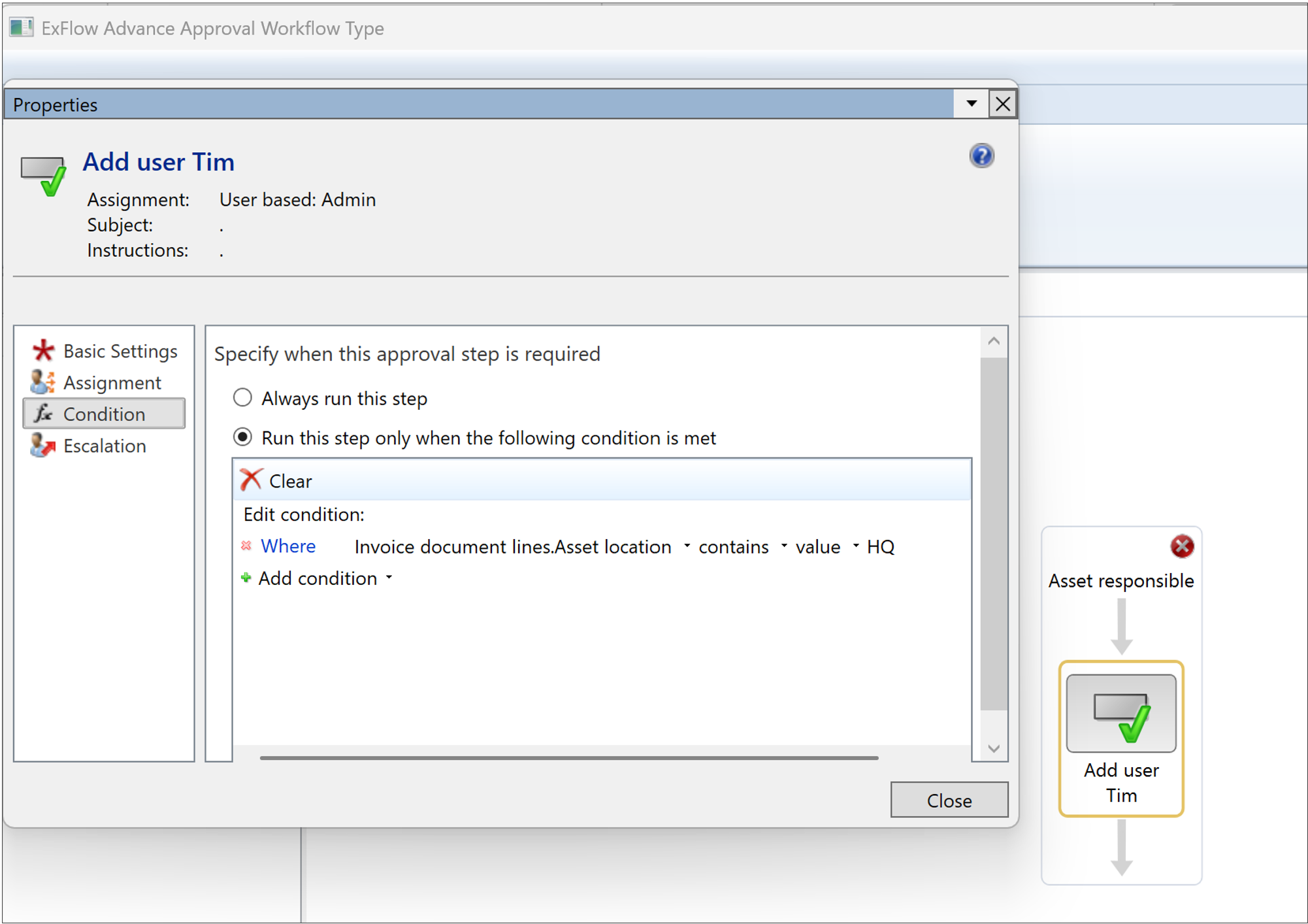Open the contains operator dropdown
This screenshot has width=1308, height=924.
(x=783, y=546)
